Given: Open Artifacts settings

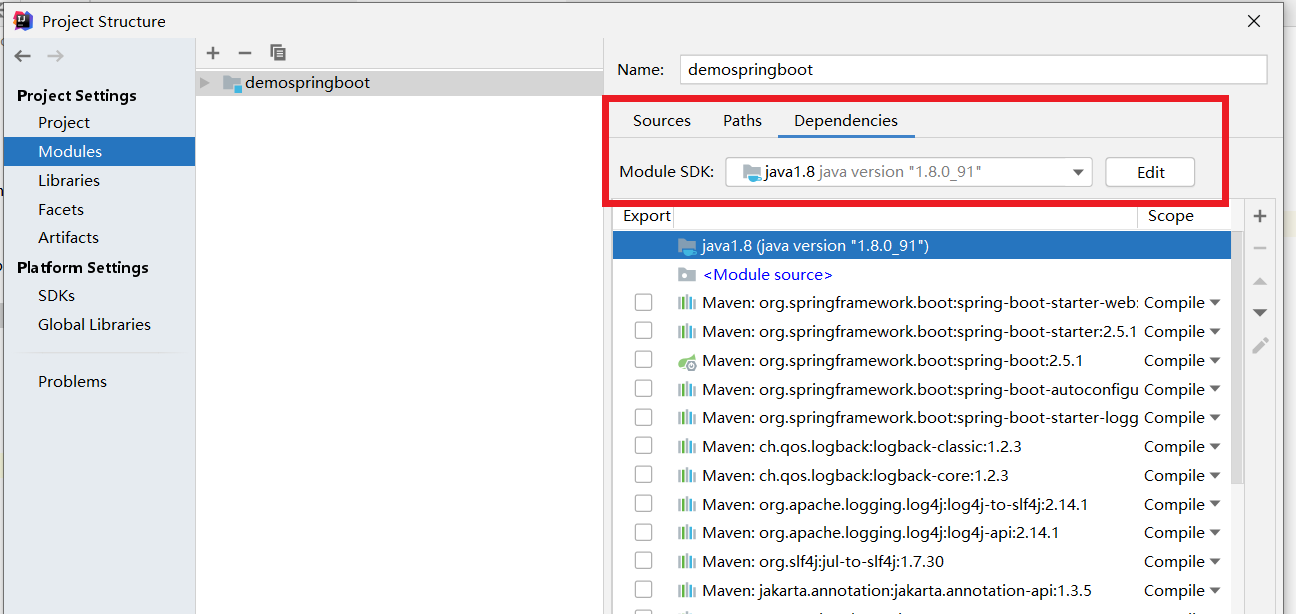Looking at the screenshot, I should coord(68,237).
